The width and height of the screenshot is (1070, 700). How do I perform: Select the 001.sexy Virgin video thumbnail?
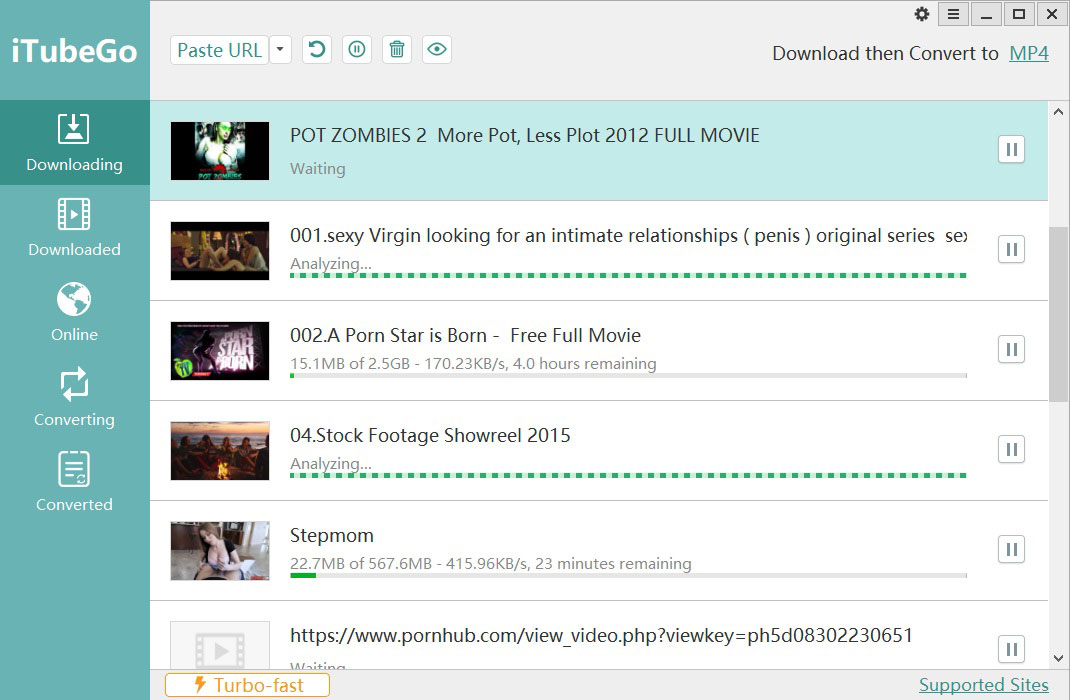click(x=220, y=251)
